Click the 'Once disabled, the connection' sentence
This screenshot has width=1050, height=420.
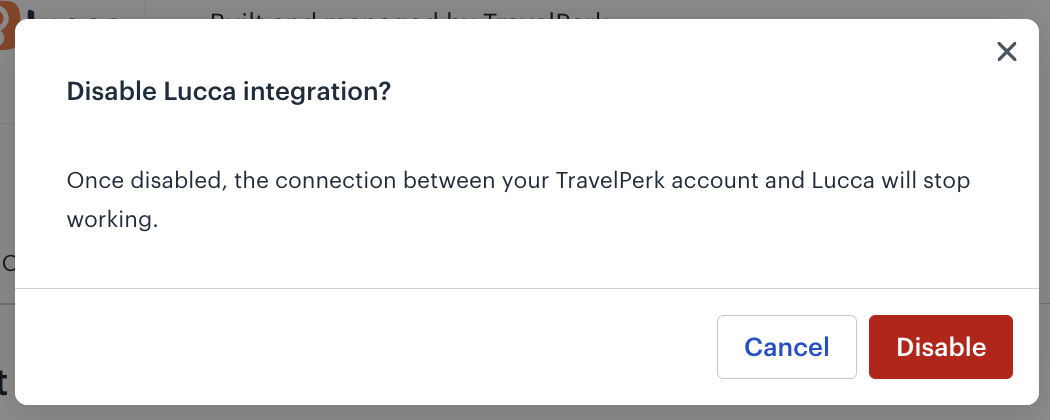pyautogui.click(x=518, y=200)
